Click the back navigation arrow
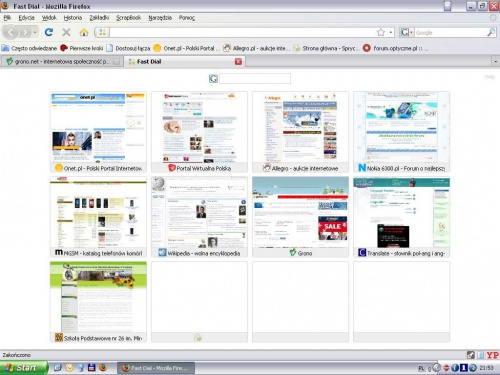Screen dimensions: 500x375 pyautogui.click(x=11, y=32)
